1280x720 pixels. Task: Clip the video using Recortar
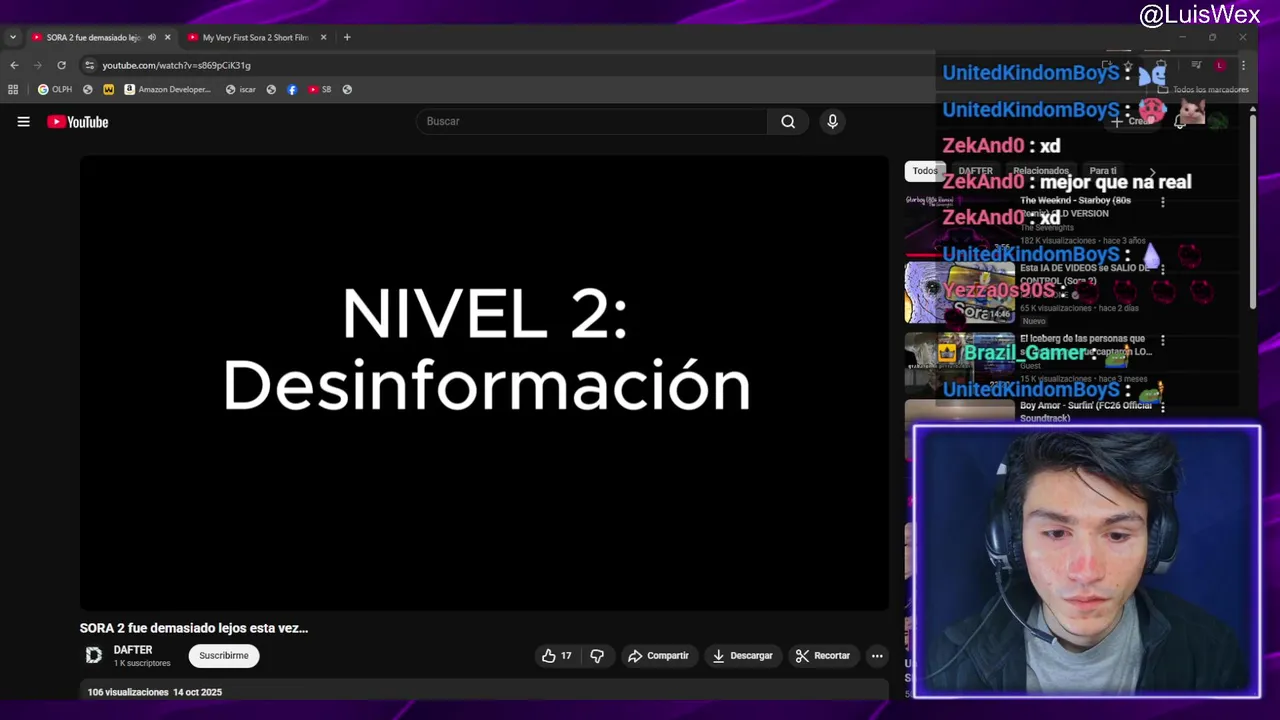(x=823, y=656)
